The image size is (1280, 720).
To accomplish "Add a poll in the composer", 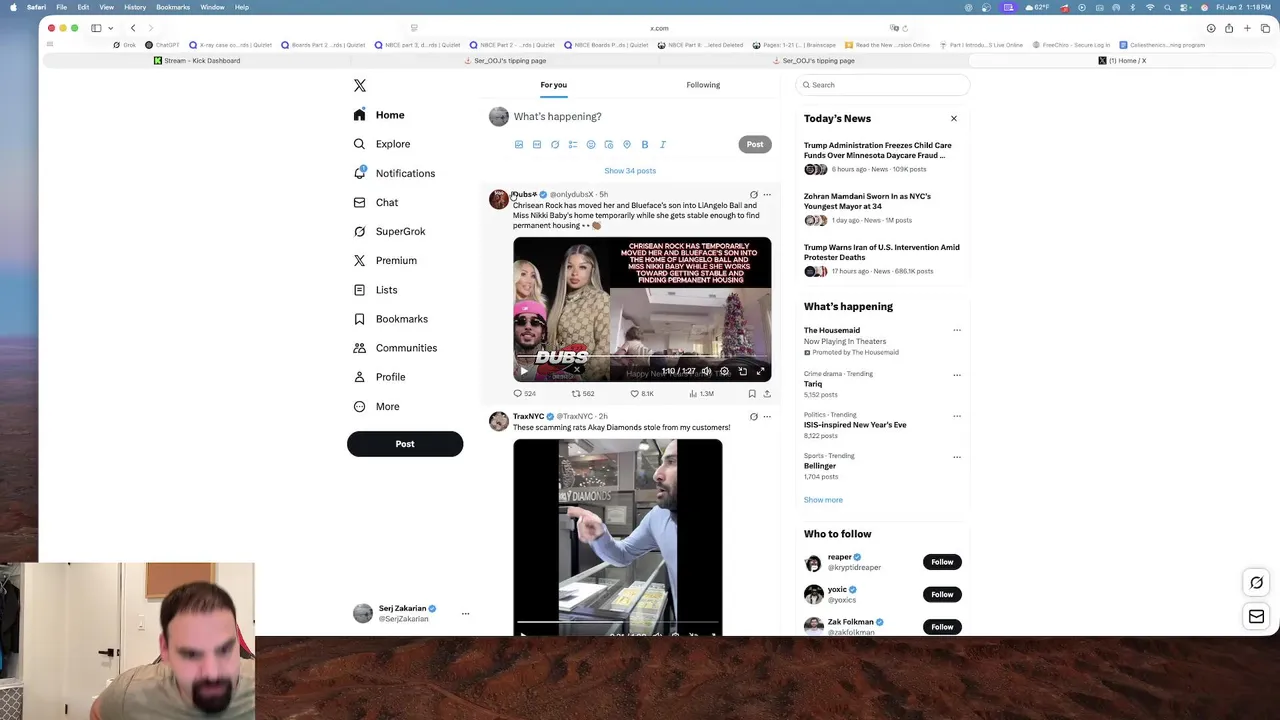I will (x=573, y=145).
